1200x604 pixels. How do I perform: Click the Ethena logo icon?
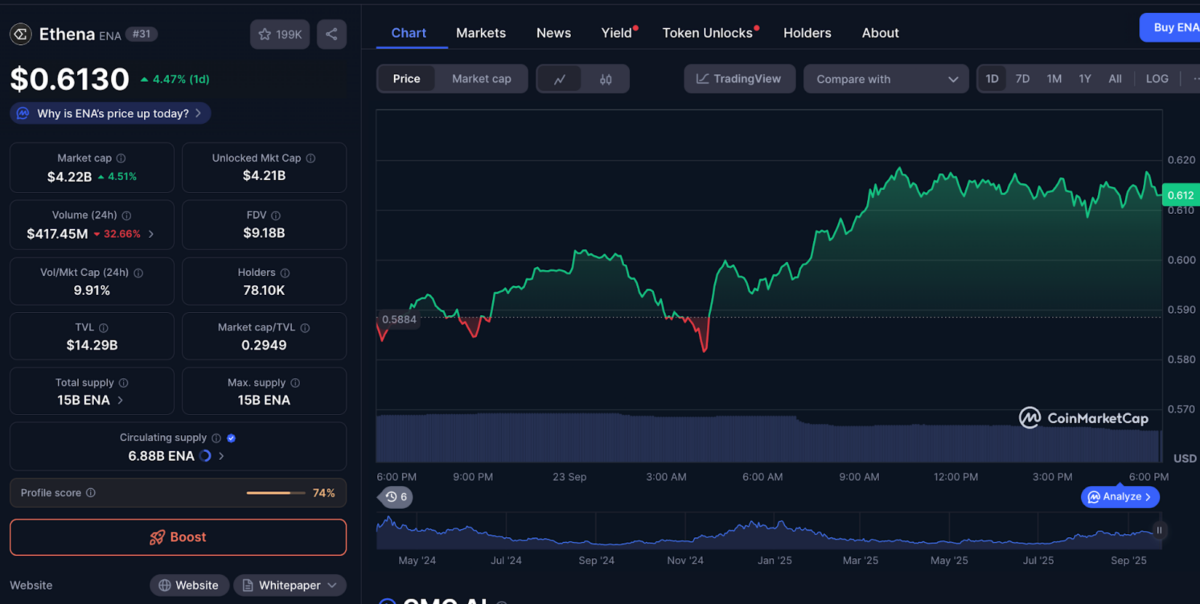pos(20,34)
